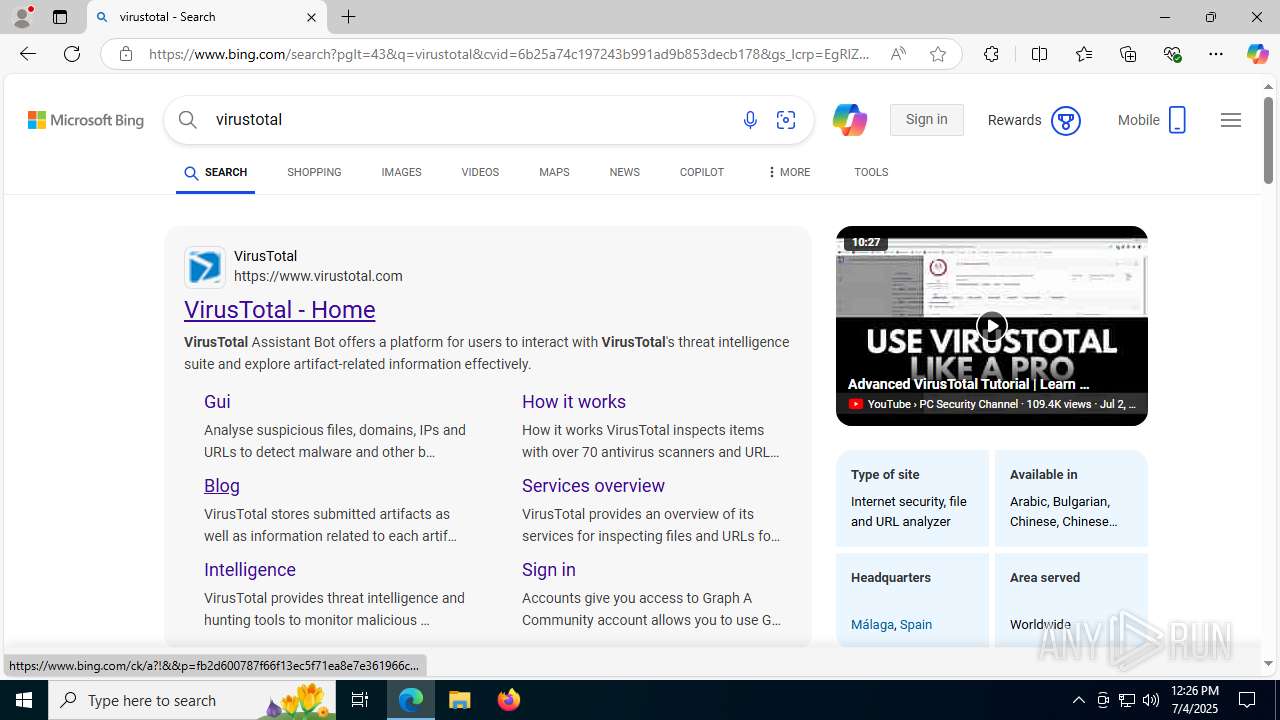Switch to MAPS tab

tap(554, 173)
